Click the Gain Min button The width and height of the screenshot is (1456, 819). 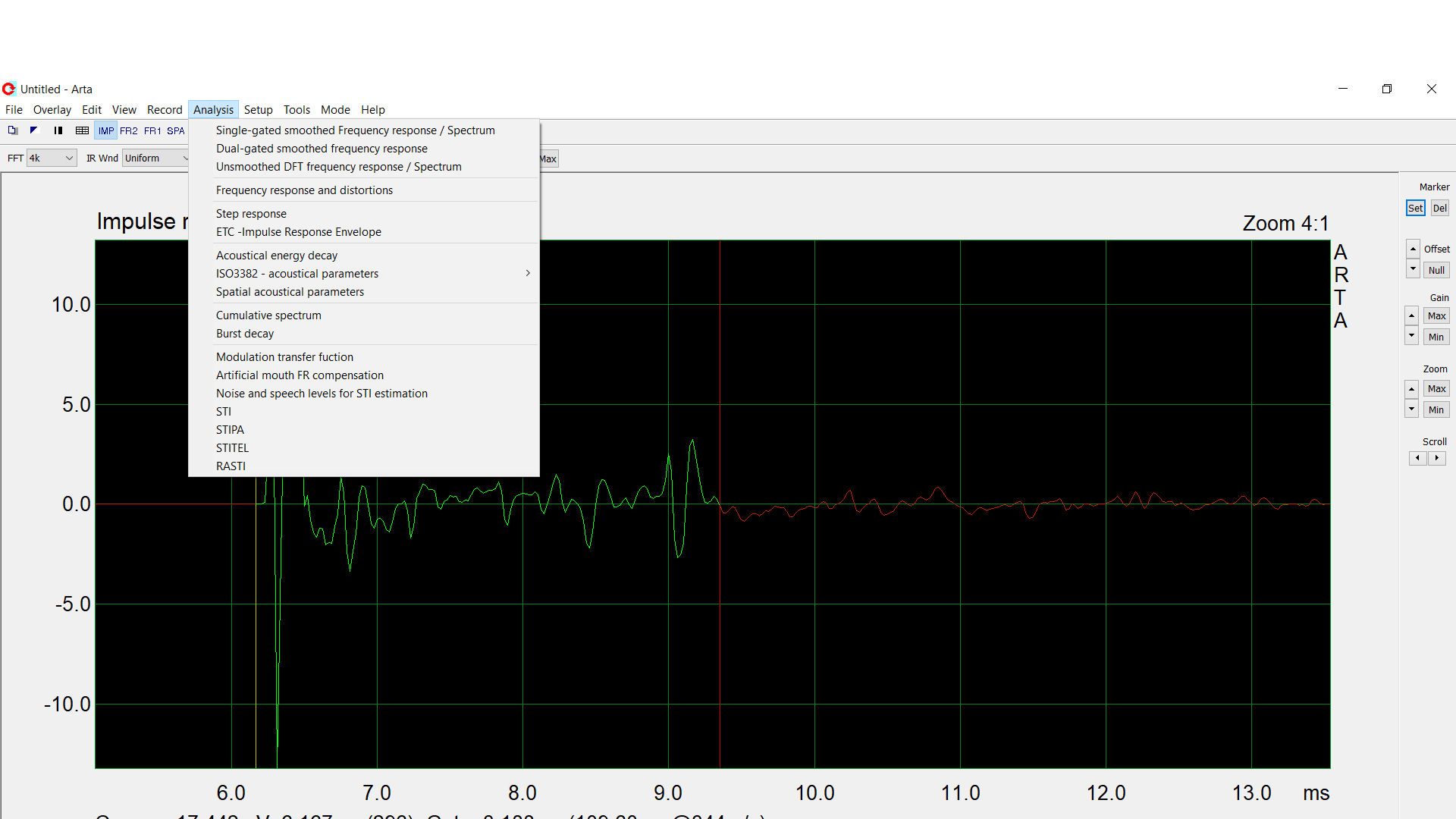1436,337
